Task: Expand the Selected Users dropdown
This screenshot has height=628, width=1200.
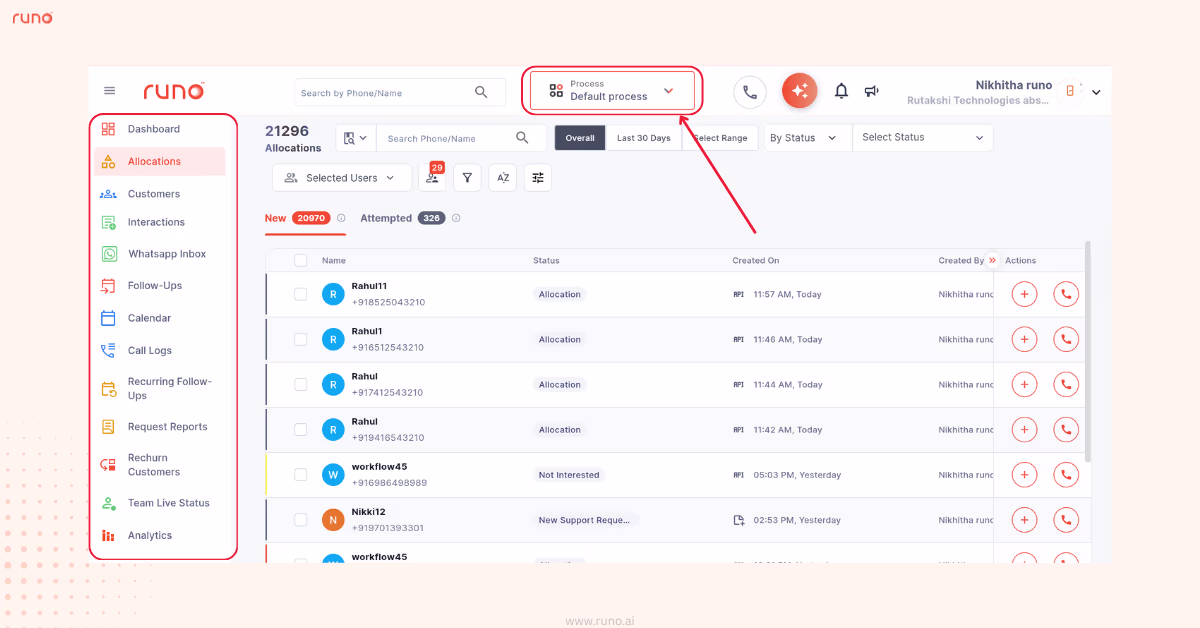Action: click(x=341, y=177)
